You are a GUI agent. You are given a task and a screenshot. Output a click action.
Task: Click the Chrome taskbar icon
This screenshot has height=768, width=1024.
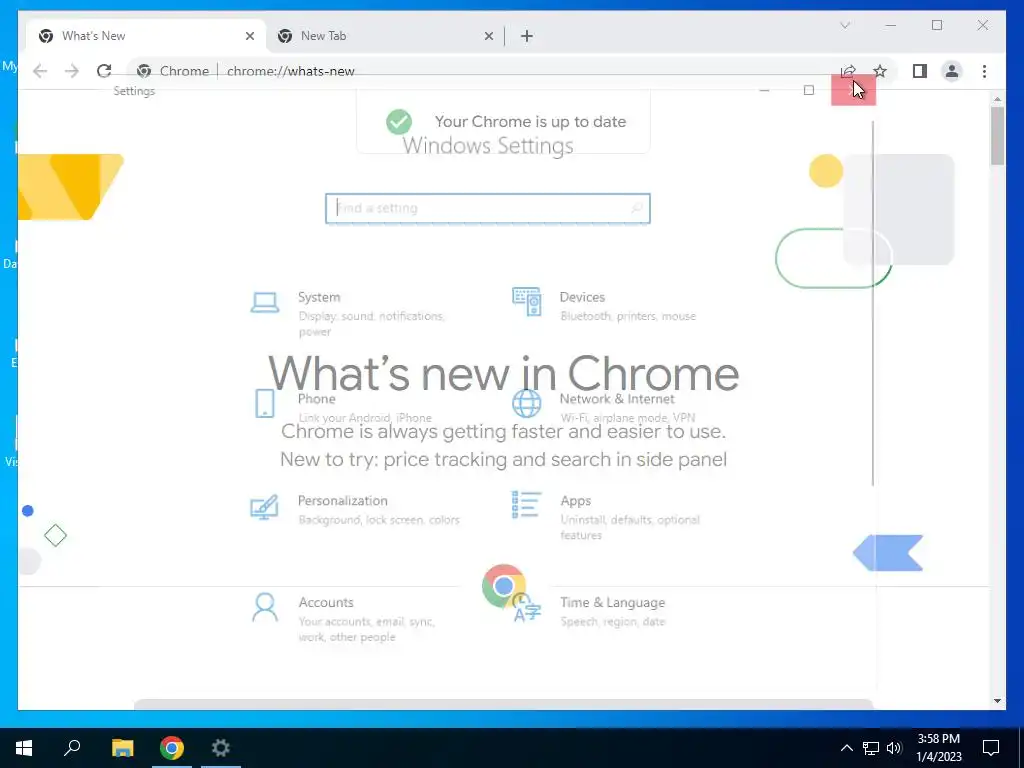(x=172, y=748)
